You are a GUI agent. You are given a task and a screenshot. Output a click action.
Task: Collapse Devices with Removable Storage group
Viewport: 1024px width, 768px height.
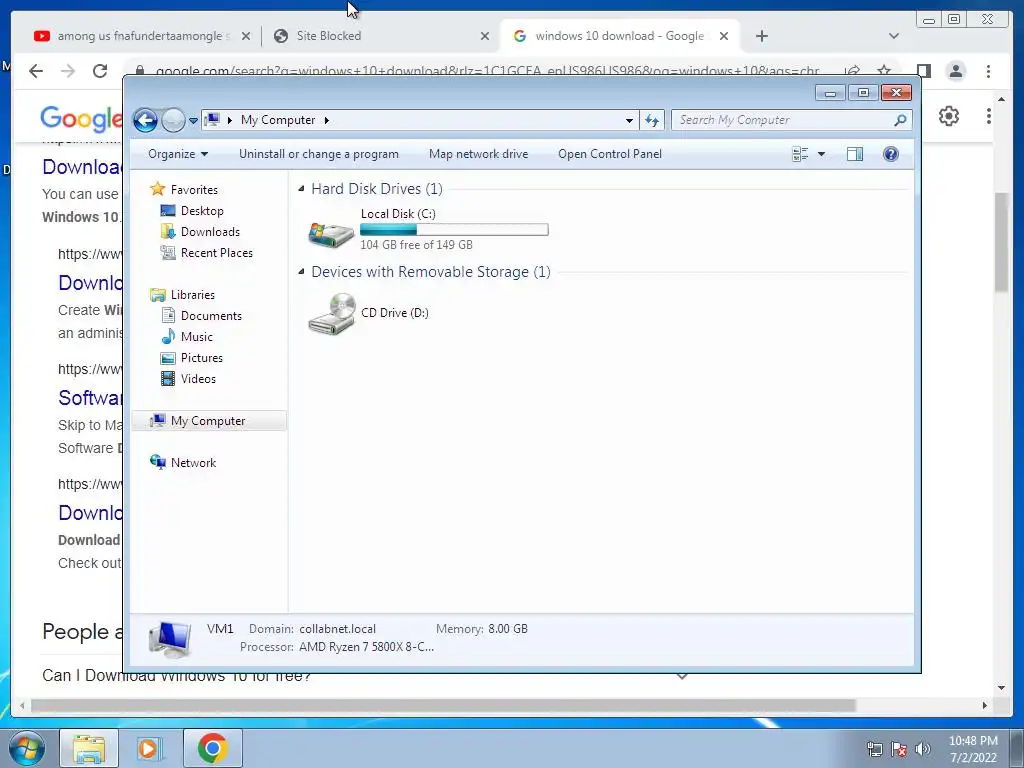coord(301,272)
